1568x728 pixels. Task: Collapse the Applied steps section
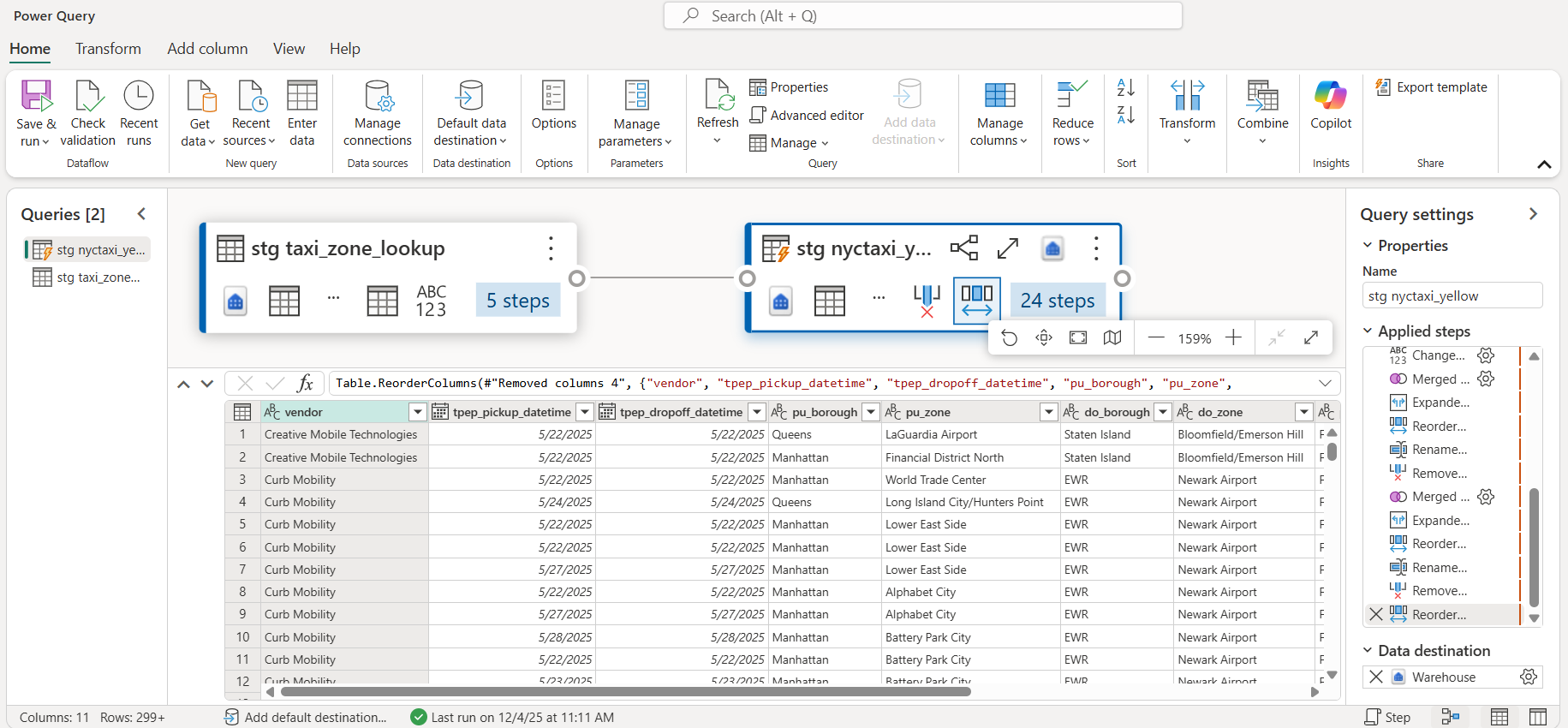(x=1368, y=331)
